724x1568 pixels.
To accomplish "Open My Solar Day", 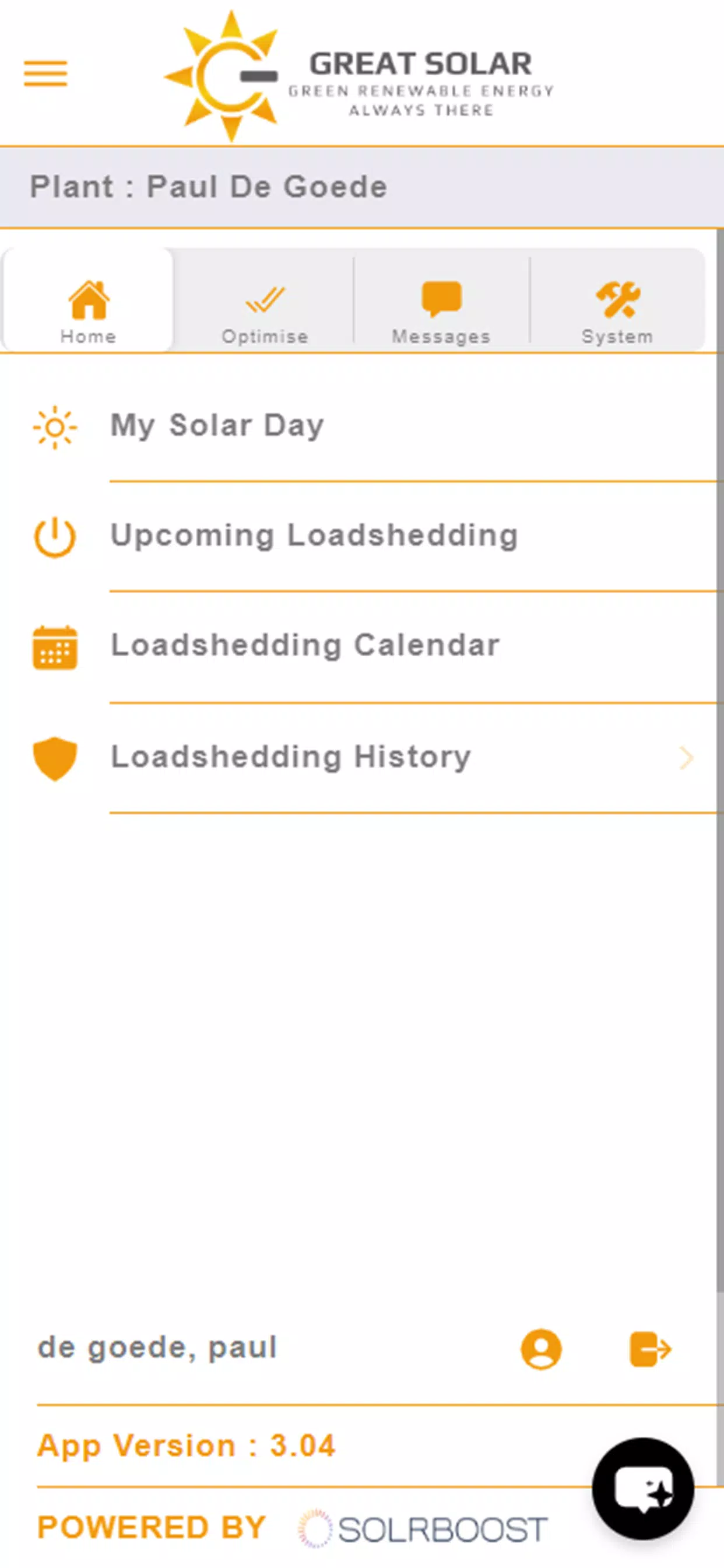I will 217,425.
